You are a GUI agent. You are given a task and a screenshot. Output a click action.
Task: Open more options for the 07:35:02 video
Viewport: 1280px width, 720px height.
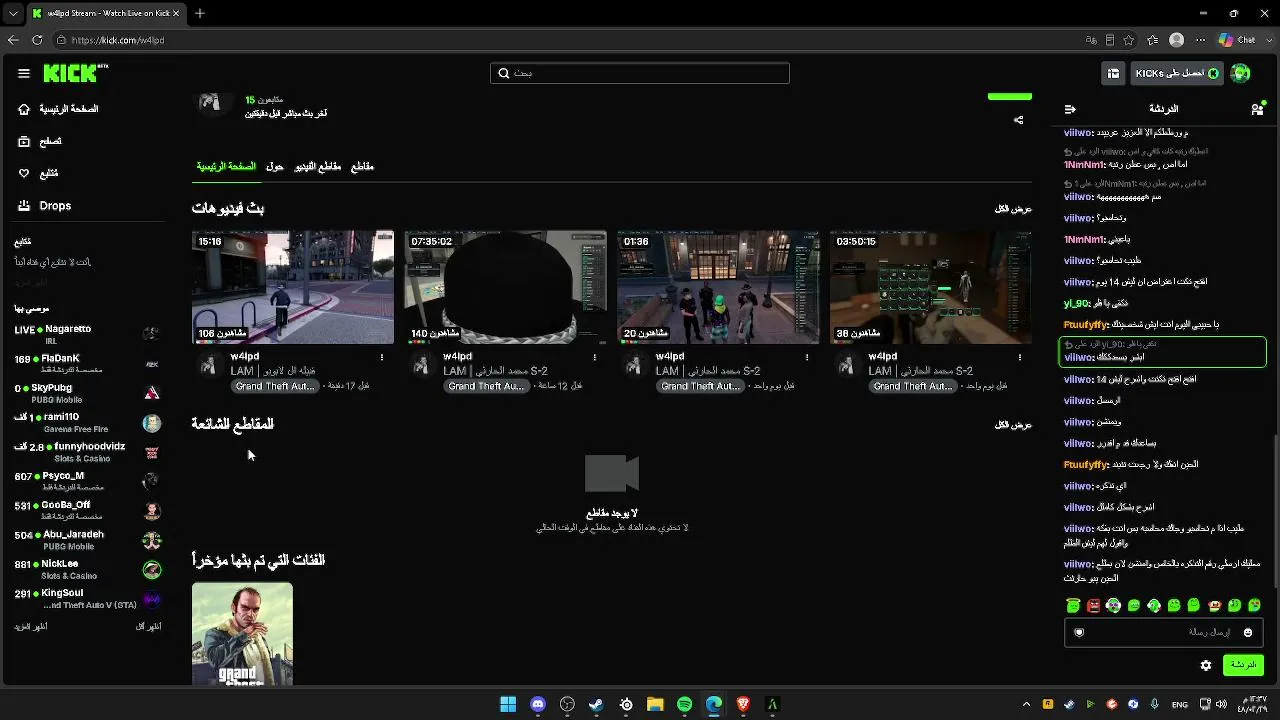coord(595,357)
